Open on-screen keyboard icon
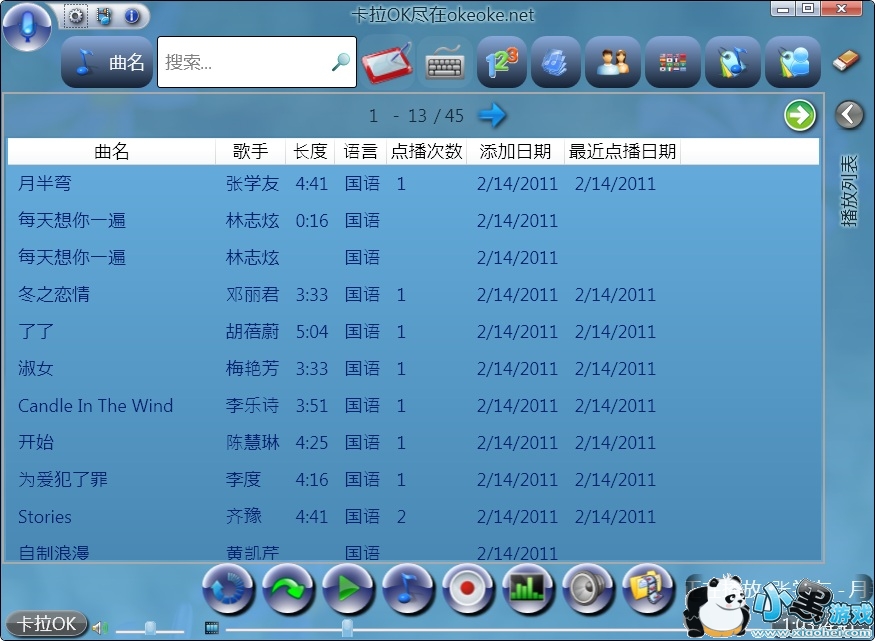Image resolution: width=875 pixels, height=641 pixels. point(444,63)
